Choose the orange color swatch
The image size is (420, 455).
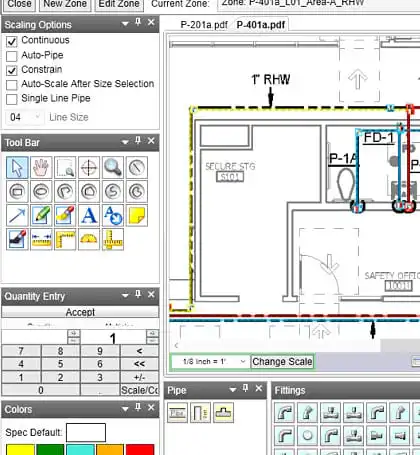[x=110, y=450]
